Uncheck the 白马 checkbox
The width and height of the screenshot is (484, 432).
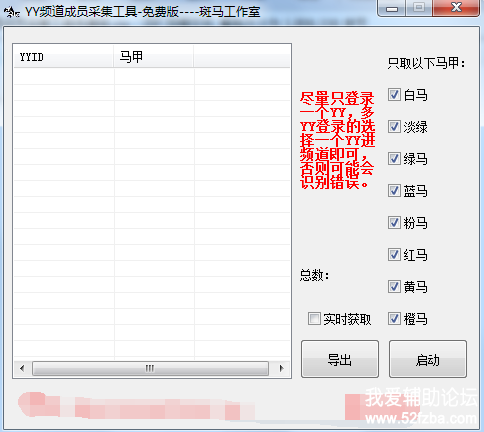pyautogui.click(x=394, y=95)
